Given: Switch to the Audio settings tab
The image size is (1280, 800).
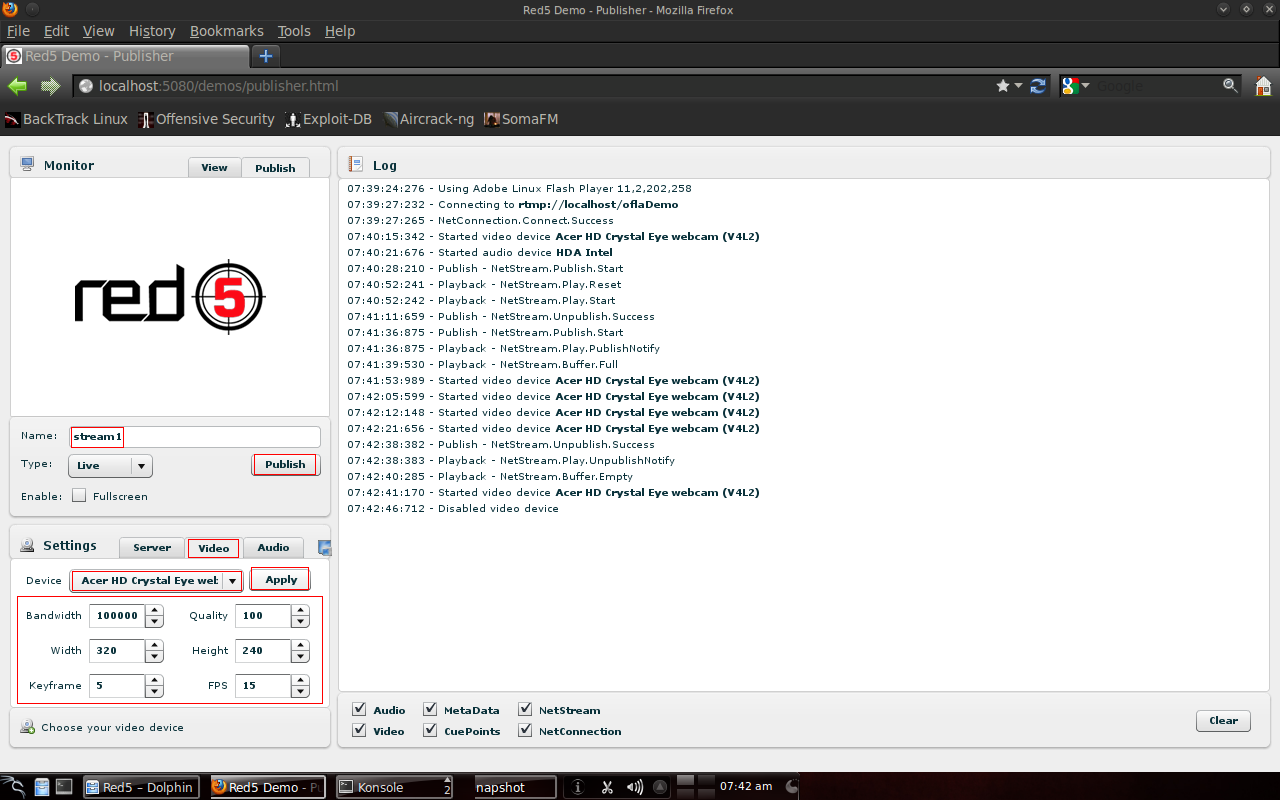Looking at the screenshot, I should pos(273,547).
